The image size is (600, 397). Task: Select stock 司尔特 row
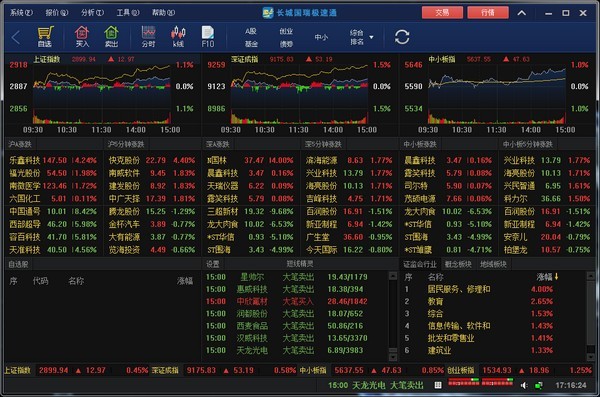point(448,186)
